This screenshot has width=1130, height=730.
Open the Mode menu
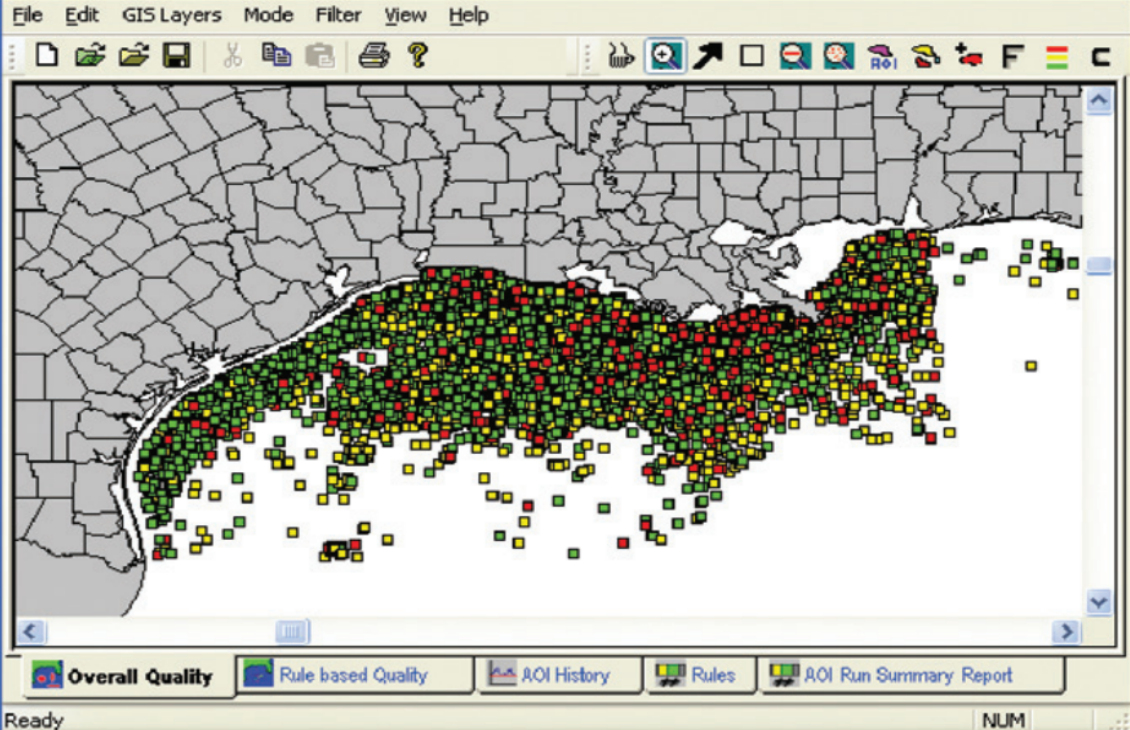[x=268, y=14]
